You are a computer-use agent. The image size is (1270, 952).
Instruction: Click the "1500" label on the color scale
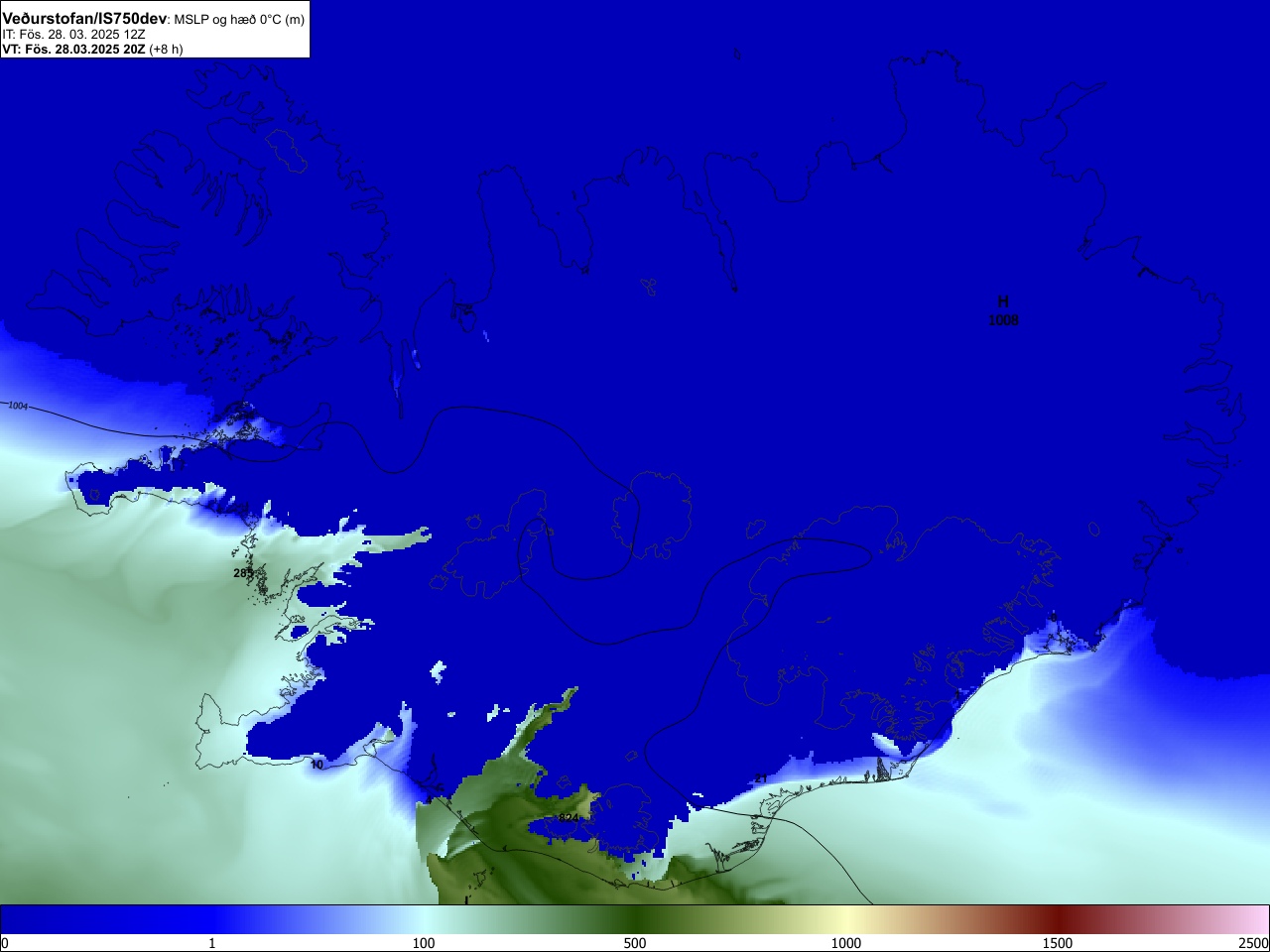[1058, 943]
